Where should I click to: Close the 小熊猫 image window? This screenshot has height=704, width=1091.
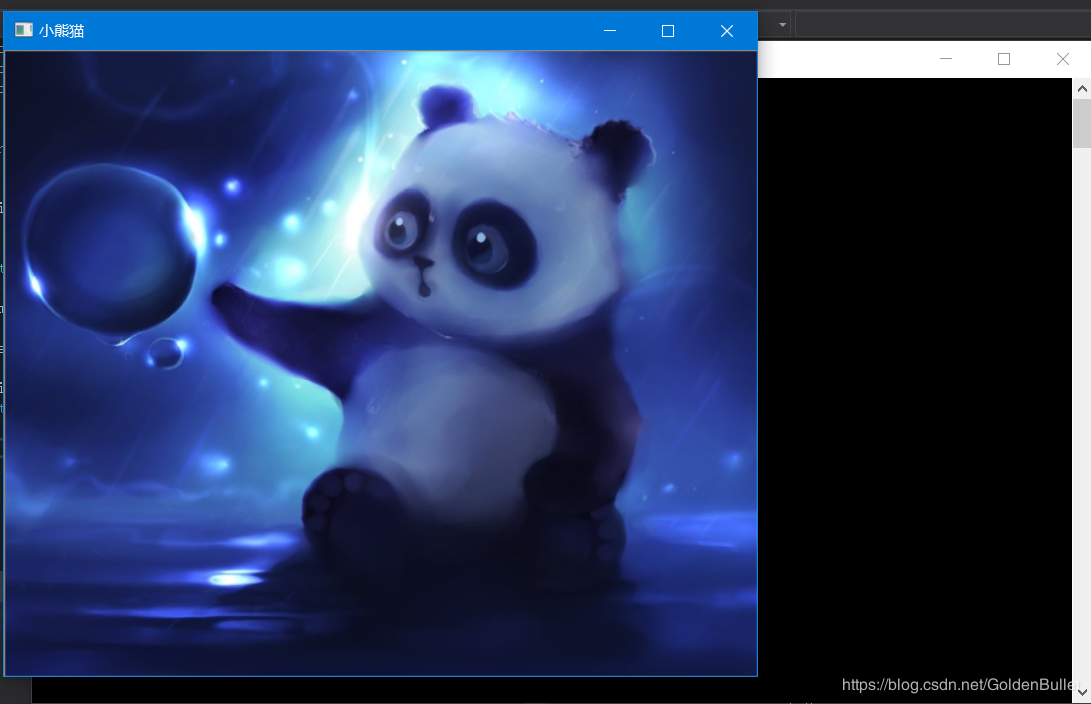(x=727, y=31)
